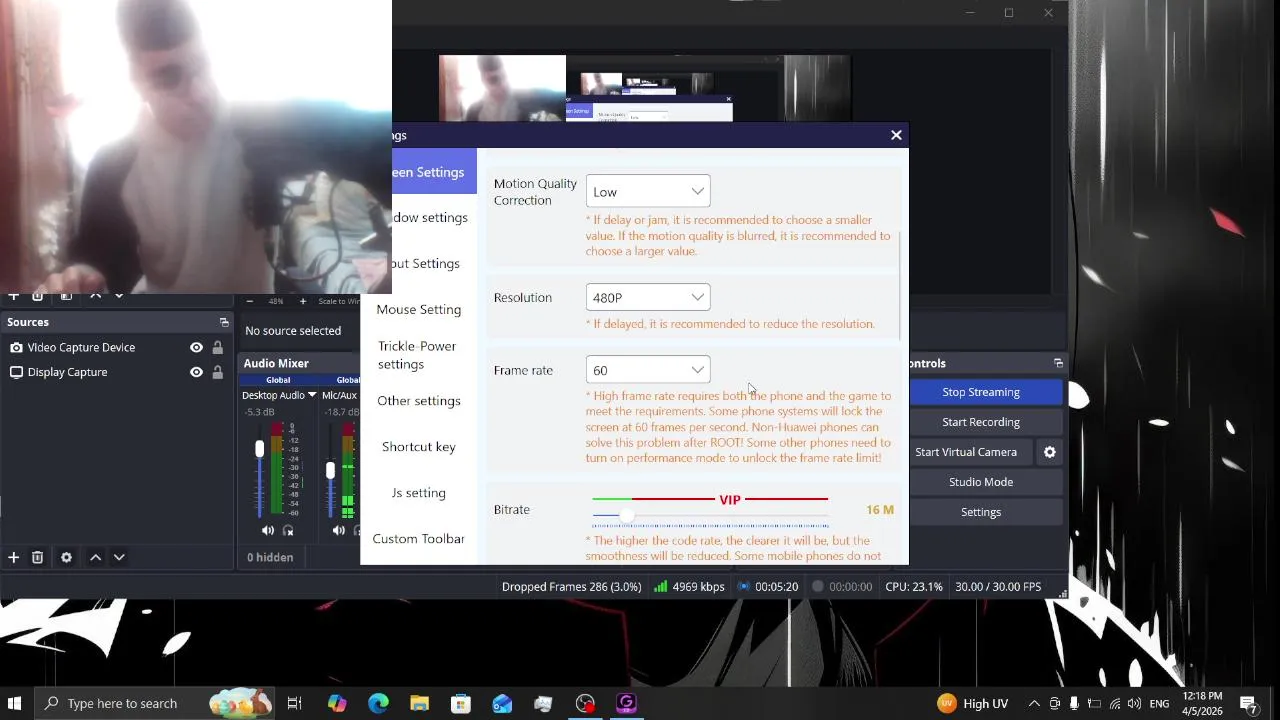
Task: Open the Desktop Audio options arrow
Action: [x=312, y=395]
